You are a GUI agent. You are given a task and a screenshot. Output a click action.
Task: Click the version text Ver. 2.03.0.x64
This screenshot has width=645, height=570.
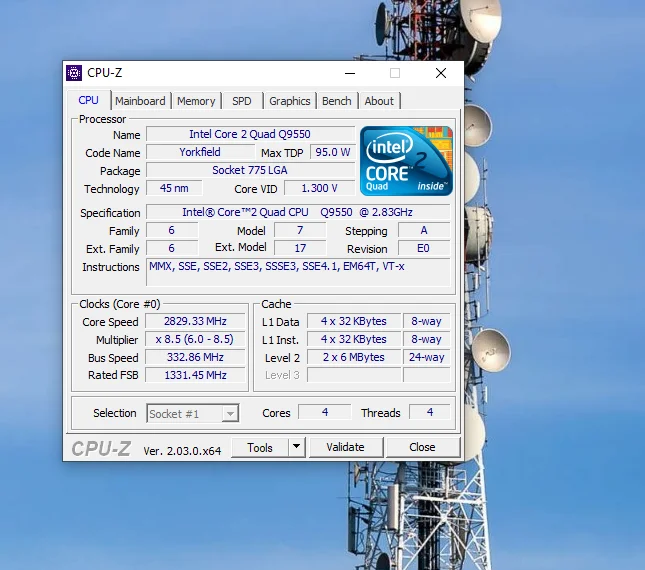pos(182,451)
